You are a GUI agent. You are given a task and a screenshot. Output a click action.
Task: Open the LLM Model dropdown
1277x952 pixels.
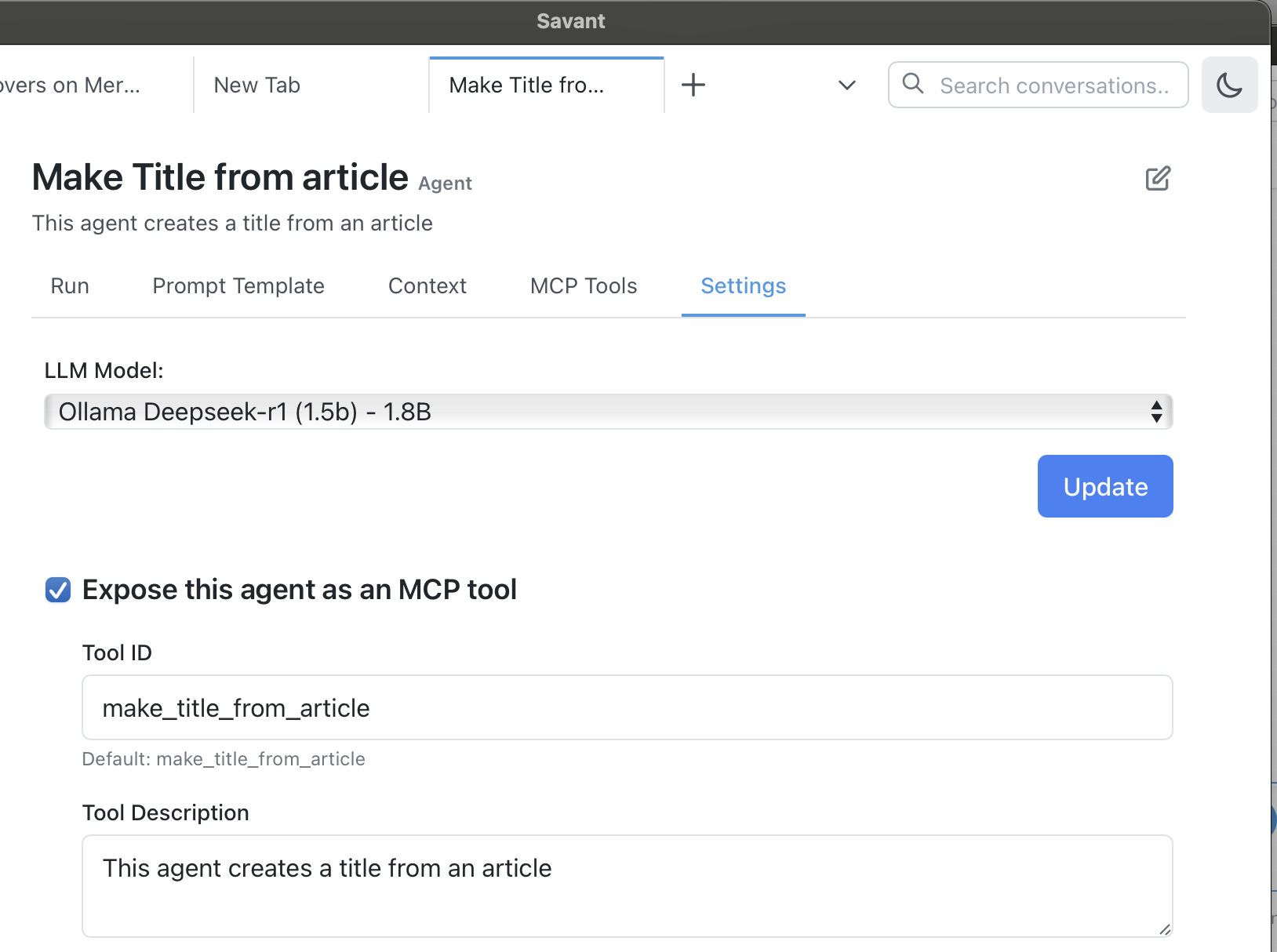pyautogui.click(x=608, y=412)
